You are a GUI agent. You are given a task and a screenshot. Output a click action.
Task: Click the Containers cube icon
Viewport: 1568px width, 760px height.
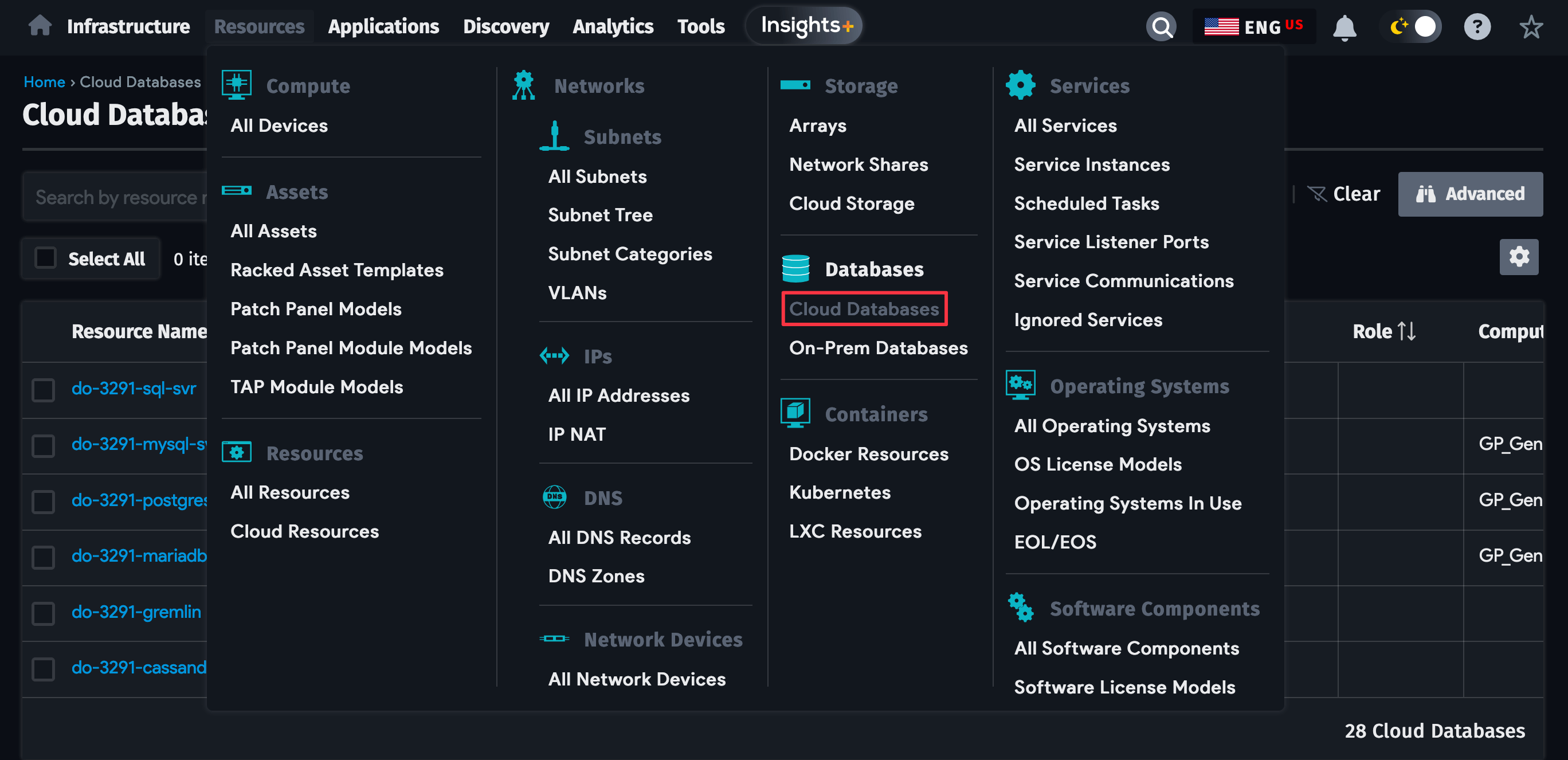(x=795, y=412)
